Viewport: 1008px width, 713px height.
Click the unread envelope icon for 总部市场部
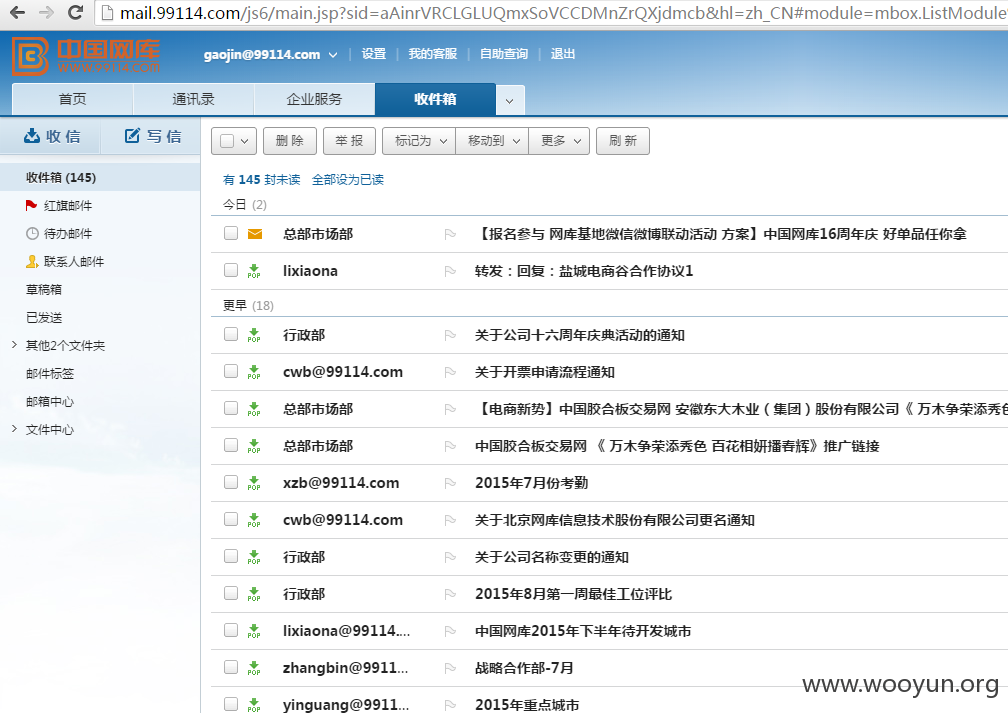coord(255,234)
